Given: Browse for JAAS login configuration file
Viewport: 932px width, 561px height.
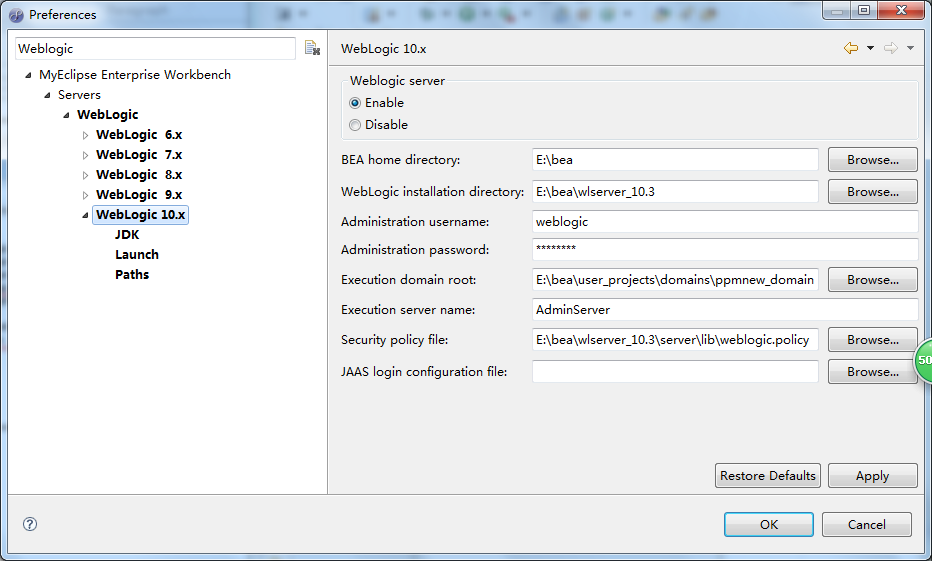Looking at the screenshot, I should click(x=873, y=372).
